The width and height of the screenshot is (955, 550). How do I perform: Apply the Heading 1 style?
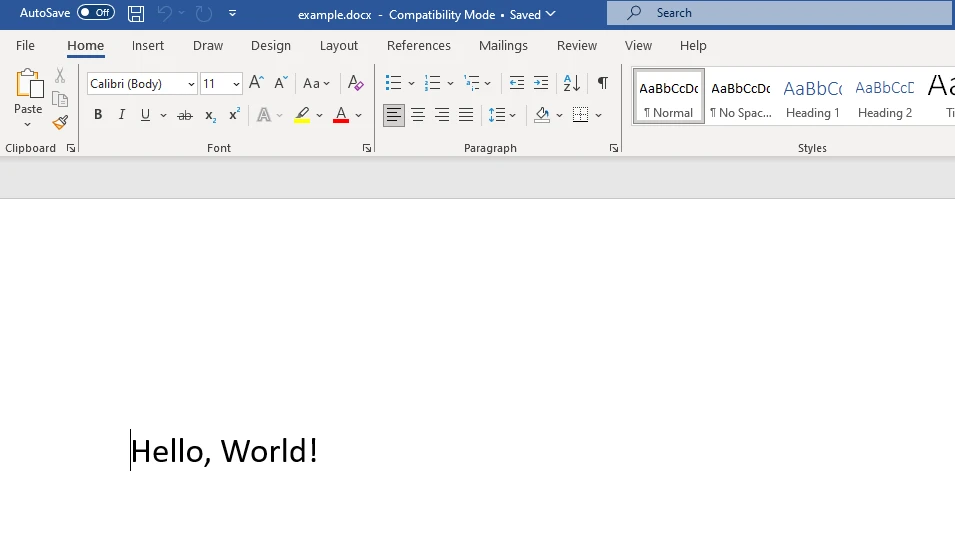(812, 96)
